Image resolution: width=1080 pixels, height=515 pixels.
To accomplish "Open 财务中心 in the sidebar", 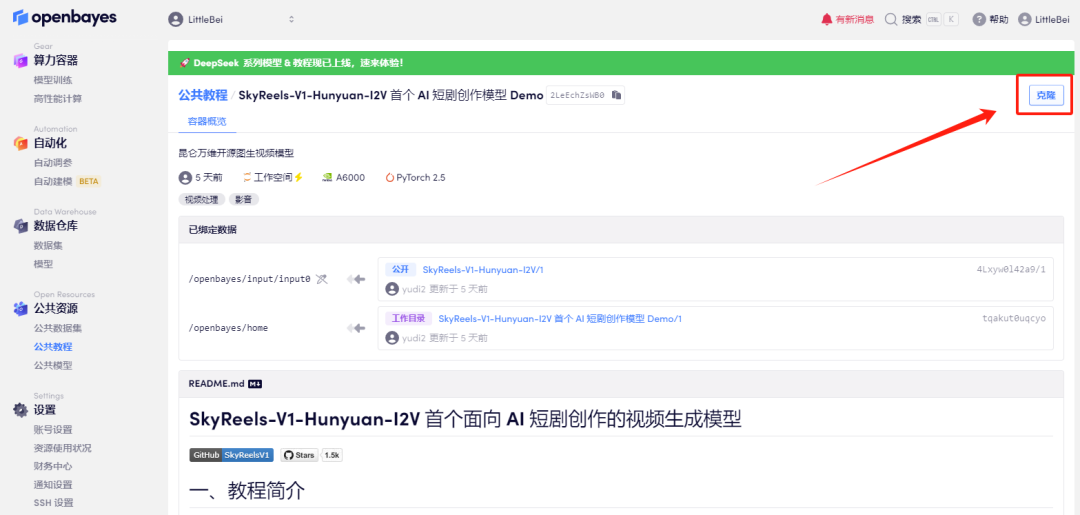I will click(x=53, y=466).
